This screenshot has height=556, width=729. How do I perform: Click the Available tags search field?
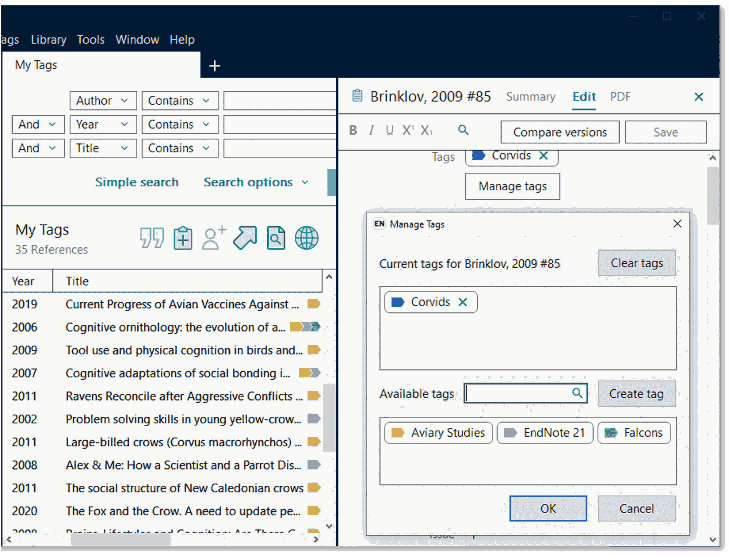point(518,394)
